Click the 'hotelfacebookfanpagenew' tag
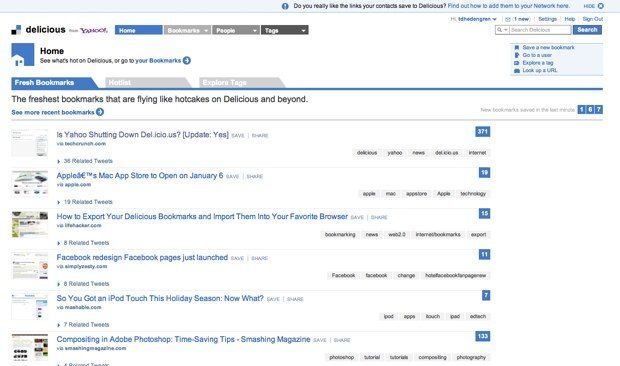The image size is (620, 366). 456,275
